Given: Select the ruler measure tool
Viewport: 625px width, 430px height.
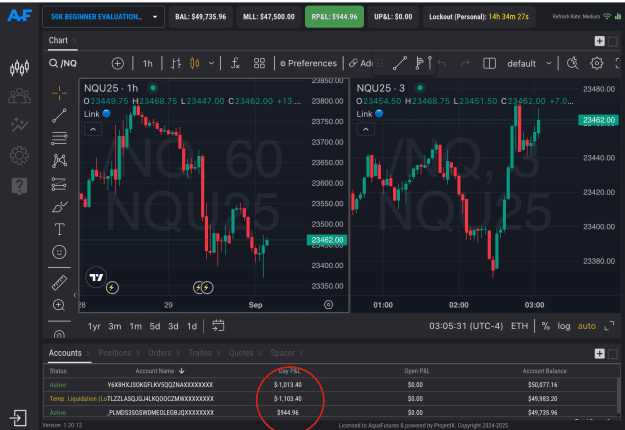Looking at the screenshot, I should point(59,283).
